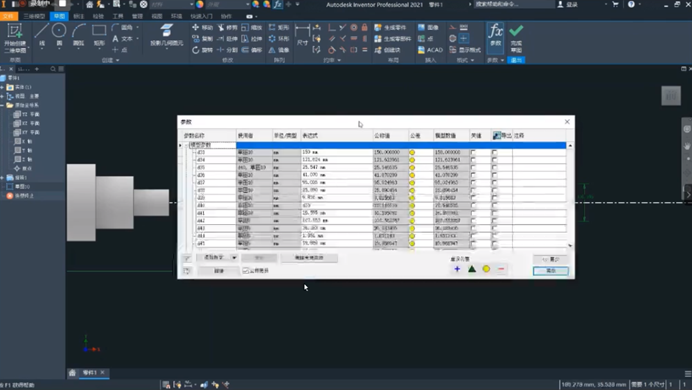This screenshot has height=390, width=692.
Task: Toggle the Key checkbox for parameter d35
Action: point(473,168)
